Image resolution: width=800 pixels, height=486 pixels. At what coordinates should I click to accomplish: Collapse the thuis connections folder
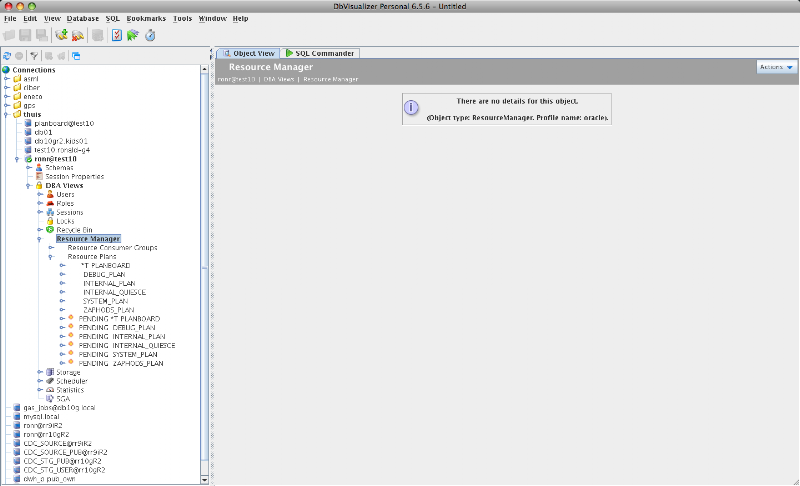[x=7, y=114]
